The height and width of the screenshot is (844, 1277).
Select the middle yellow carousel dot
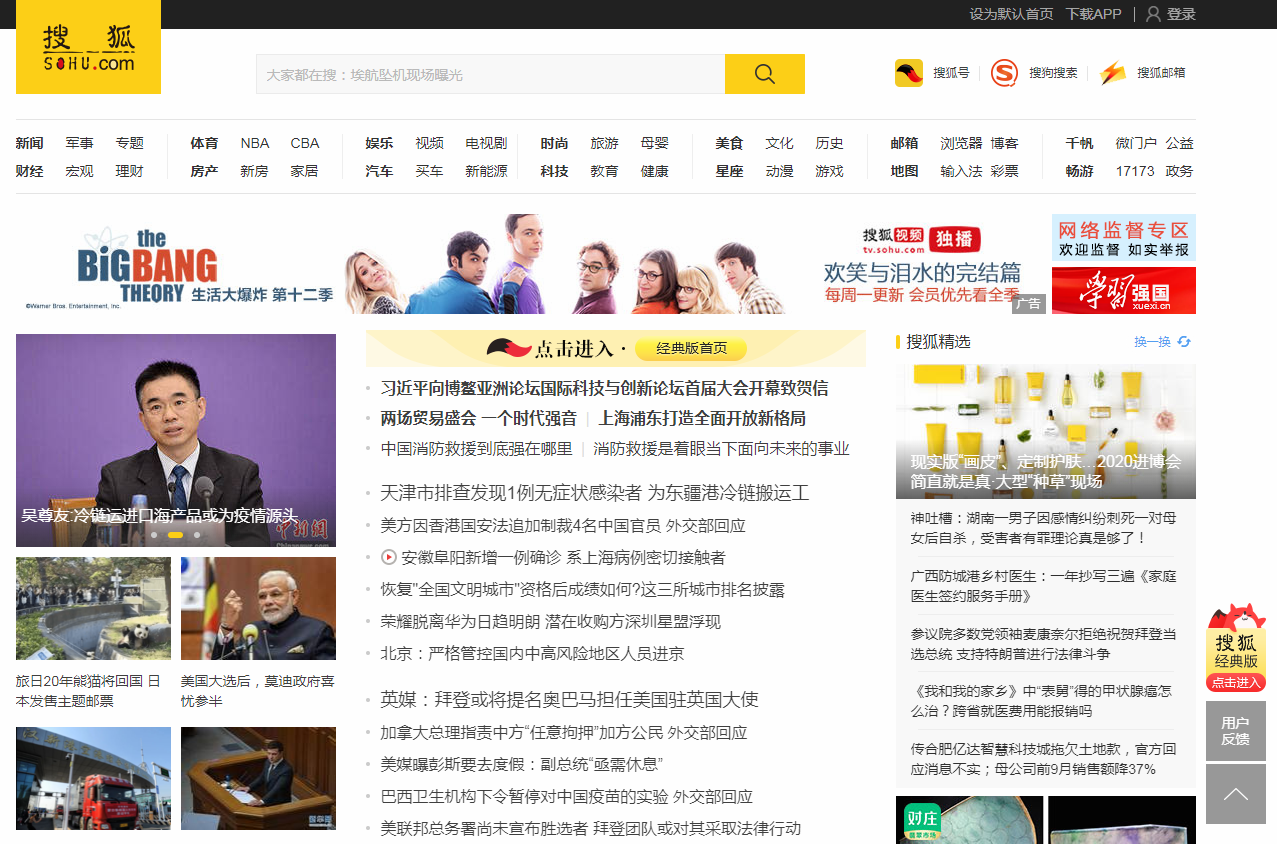pos(175,535)
